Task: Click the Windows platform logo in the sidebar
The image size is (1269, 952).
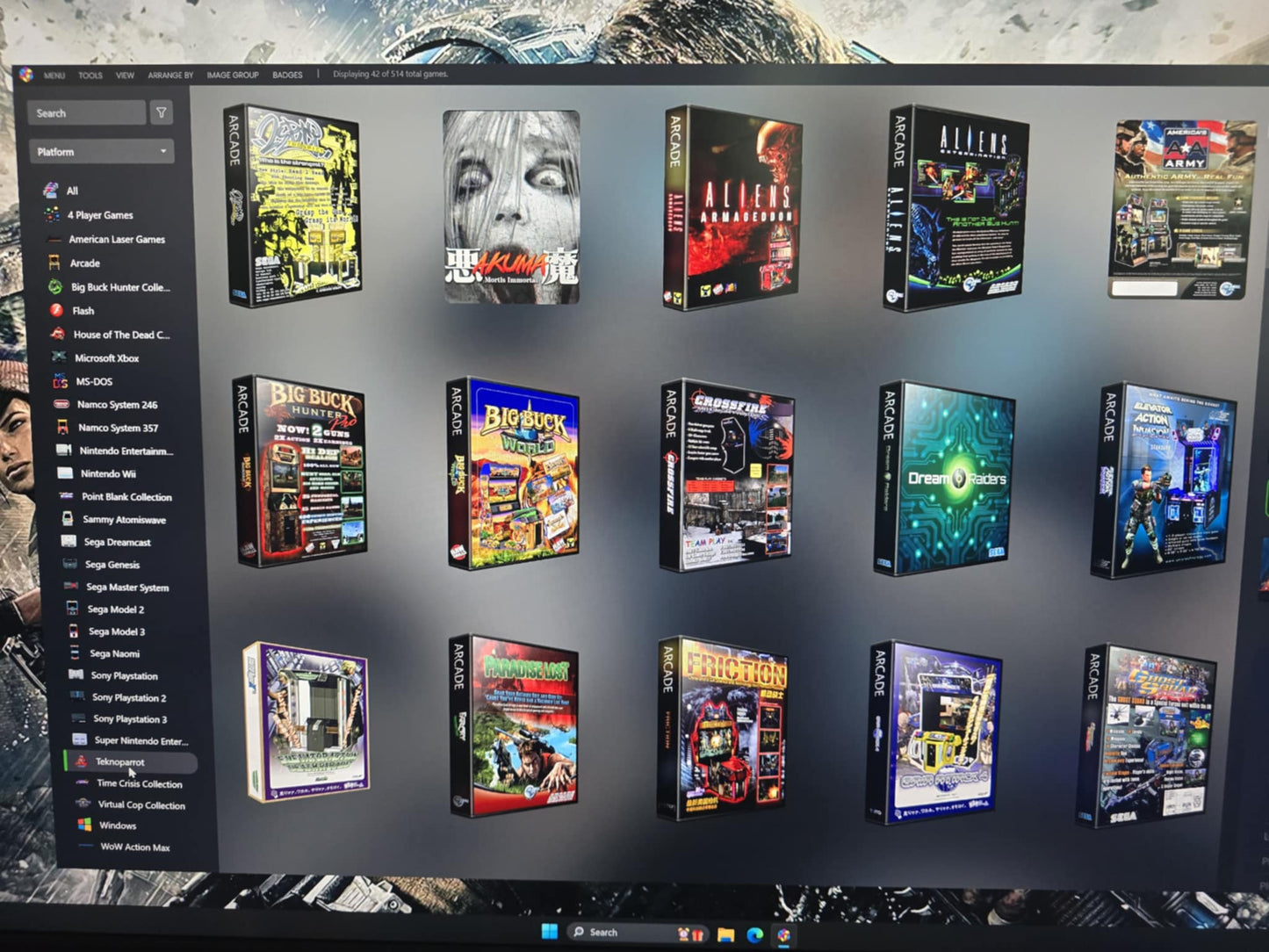Action: [84, 825]
